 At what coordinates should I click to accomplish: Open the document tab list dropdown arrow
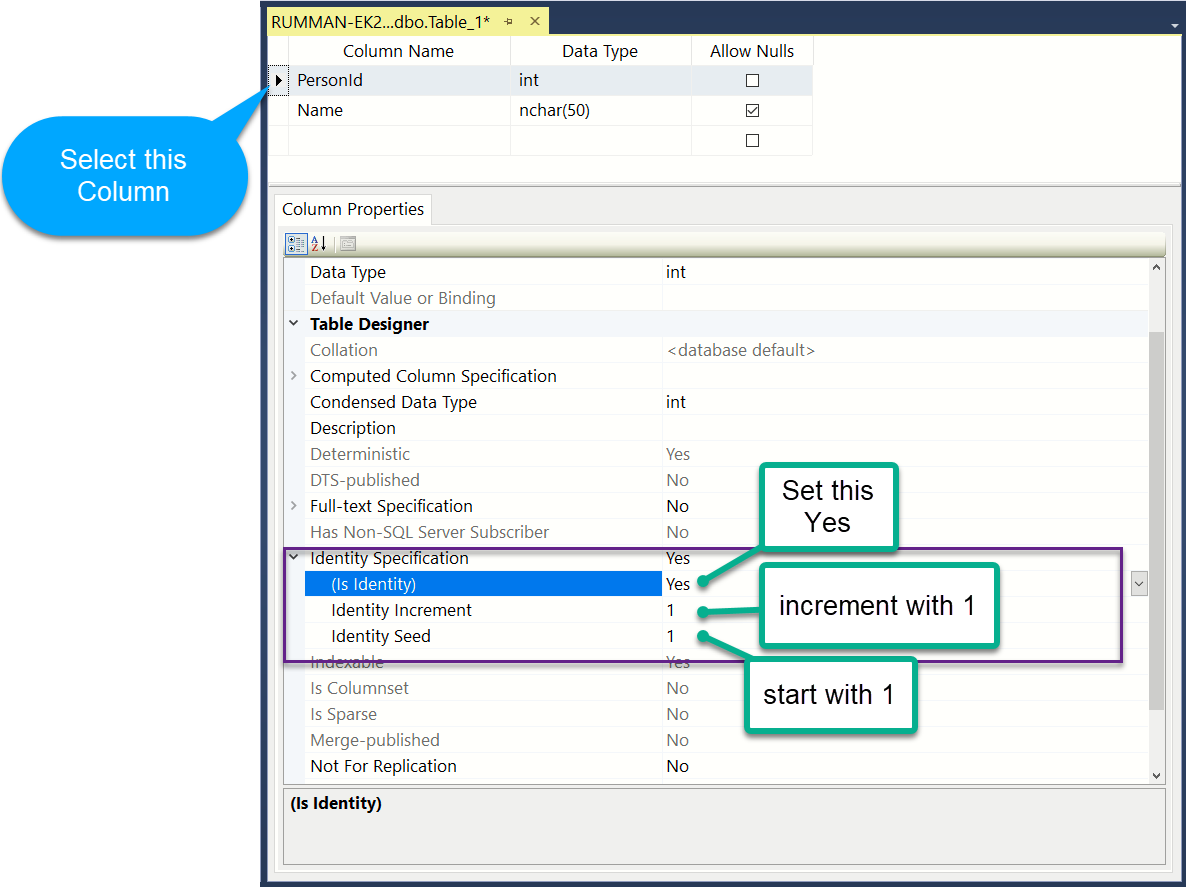(x=1173, y=23)
